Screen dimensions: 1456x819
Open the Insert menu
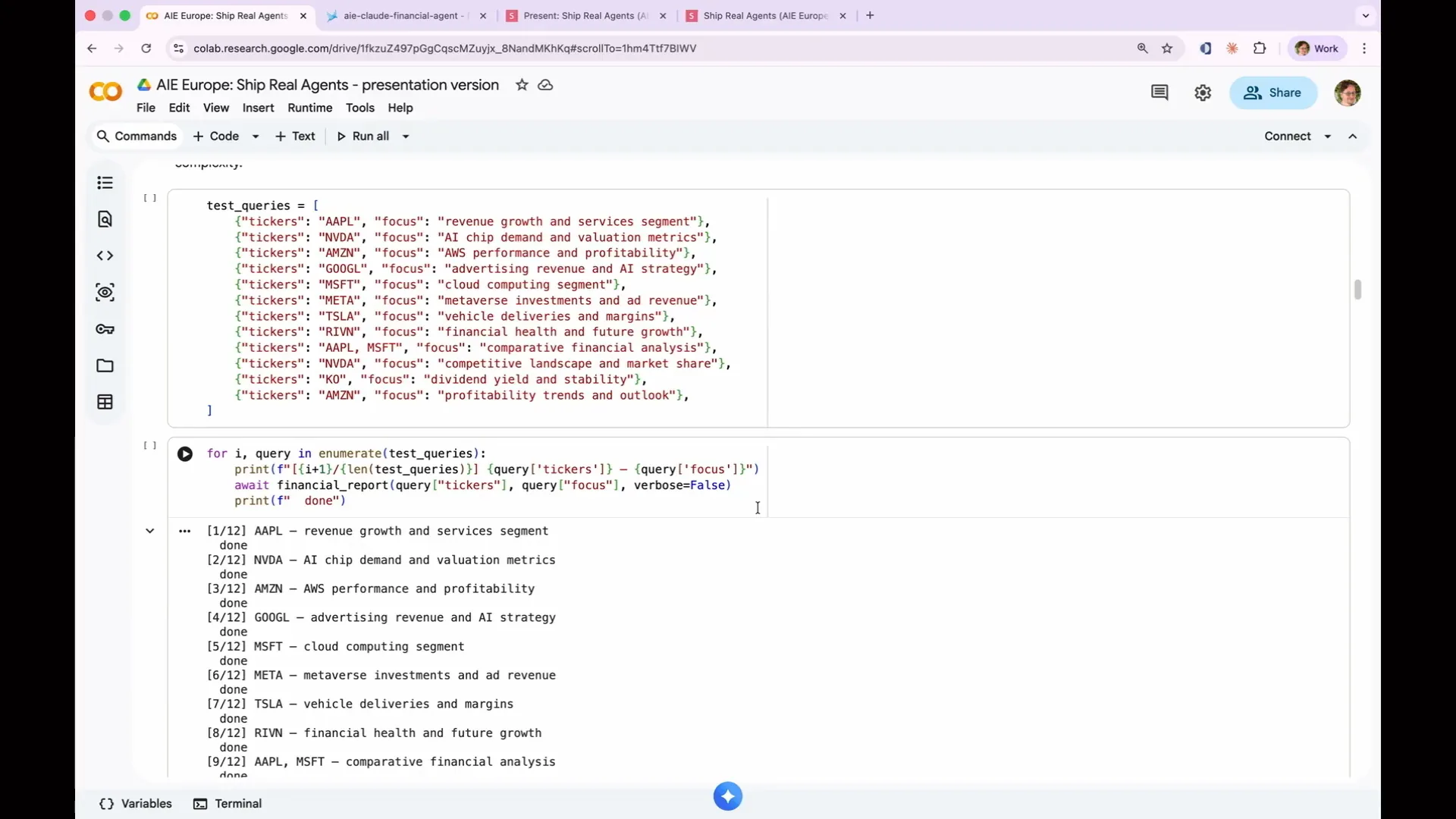(x=258, y=108)
